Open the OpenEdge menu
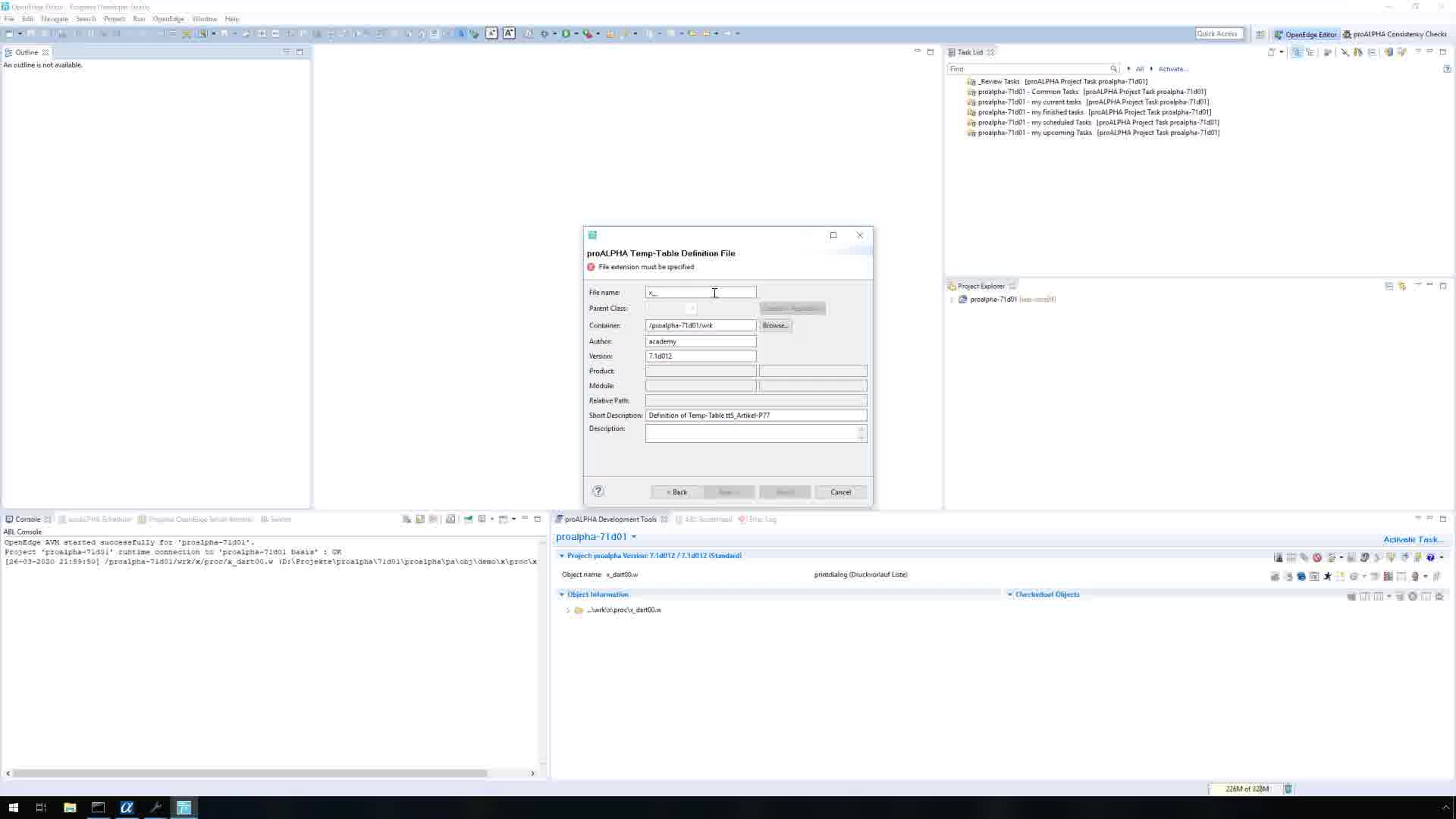1456x819 pixels. click(x=168, y=19)
